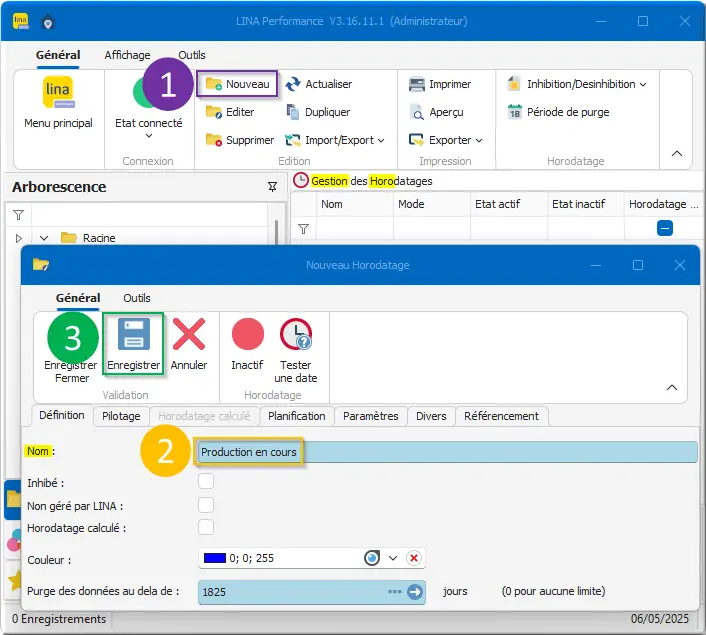Toggle the Inhibé checkbox
706x635 pixels.
coord(206,481)
